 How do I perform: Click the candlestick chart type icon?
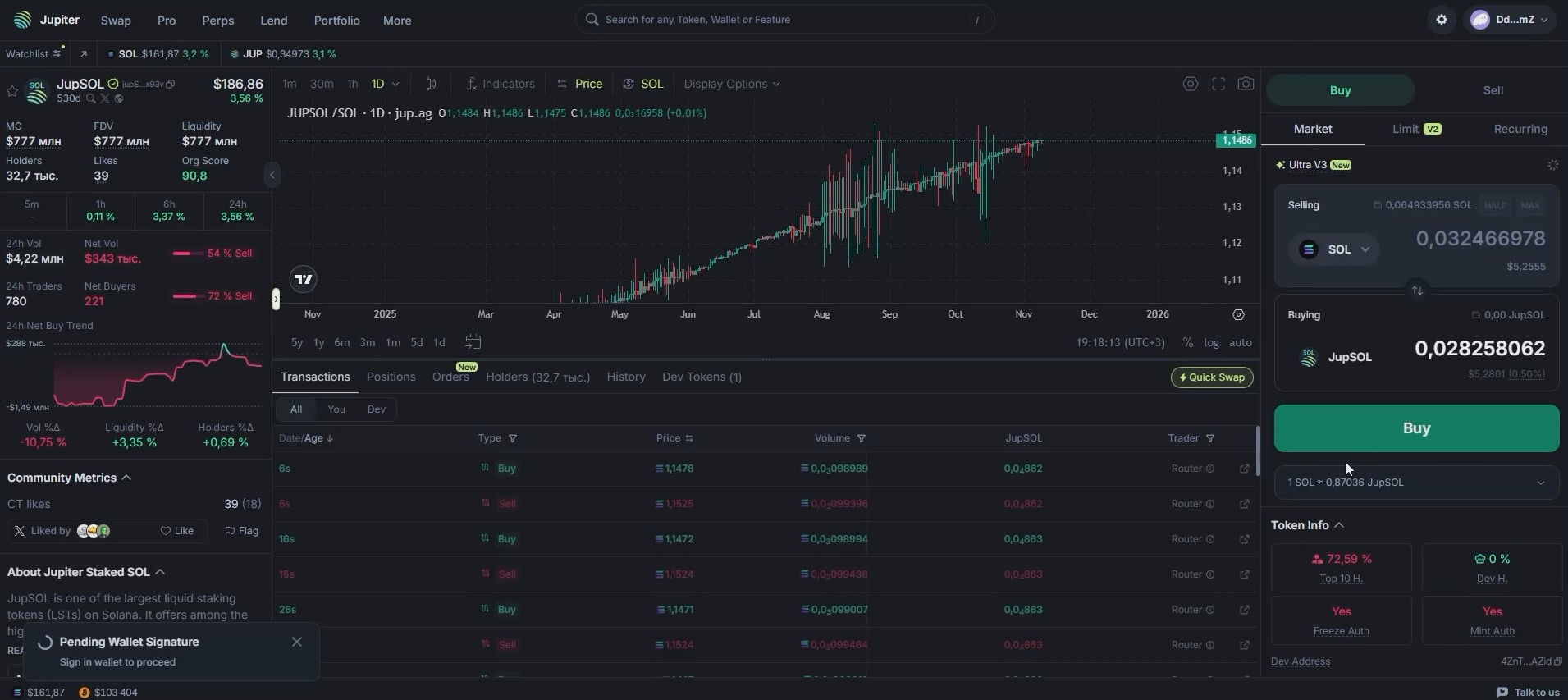click(431, 84)
